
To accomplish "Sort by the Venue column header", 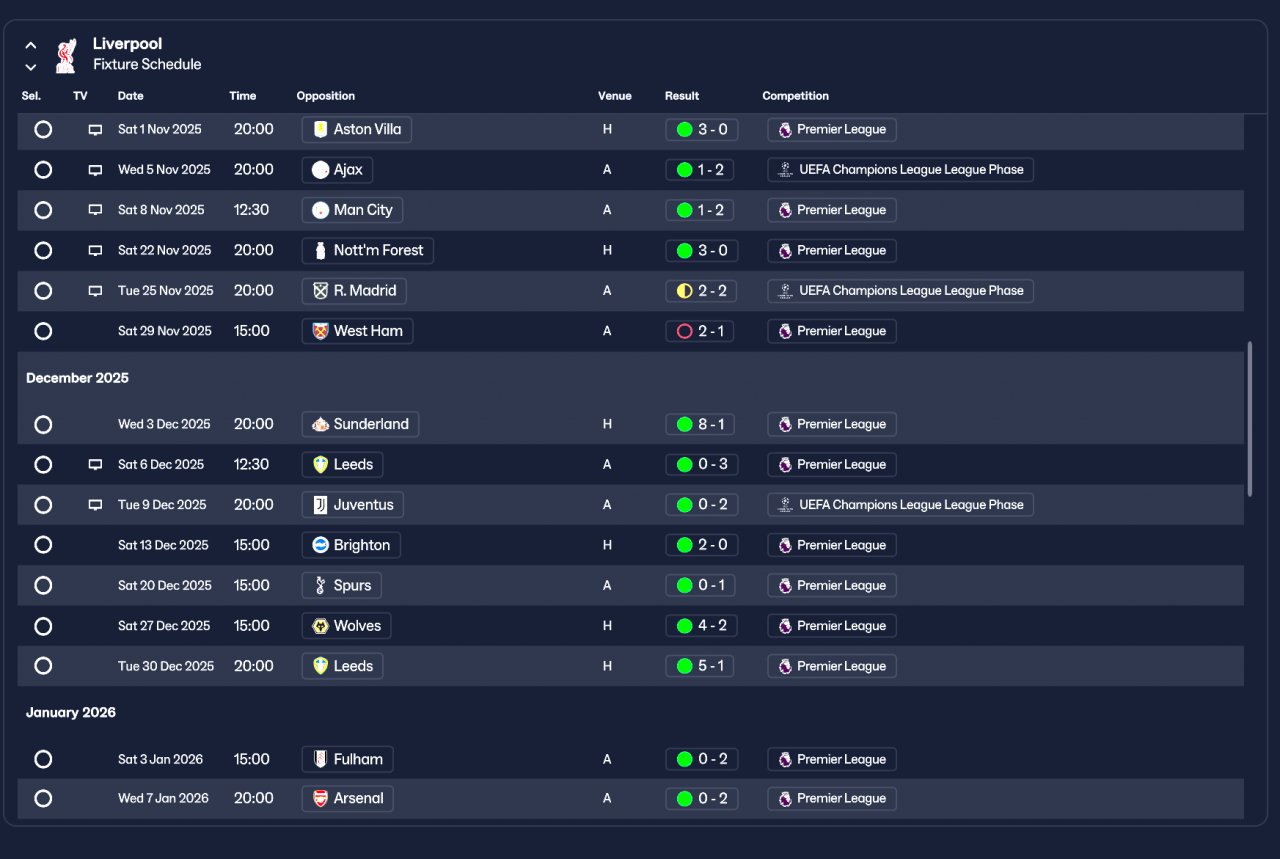I will pyautogui.click(x=615, y=96).
